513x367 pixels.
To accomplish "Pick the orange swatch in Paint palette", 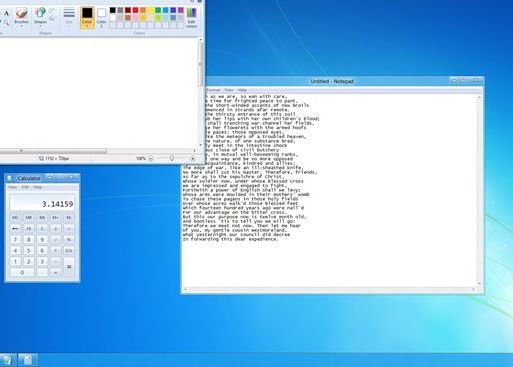I will pyautogui.click(x=143, y=11).
